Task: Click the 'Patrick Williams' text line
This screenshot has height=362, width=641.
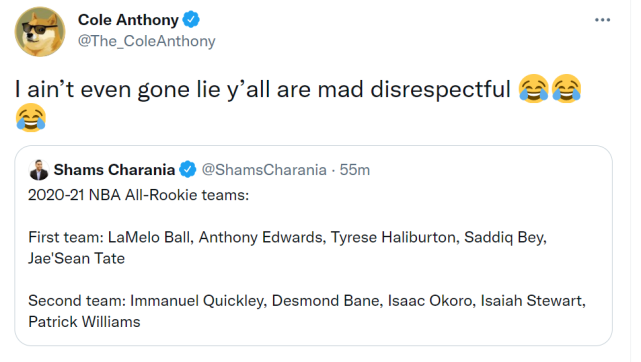Action: [x=84, y=322]
